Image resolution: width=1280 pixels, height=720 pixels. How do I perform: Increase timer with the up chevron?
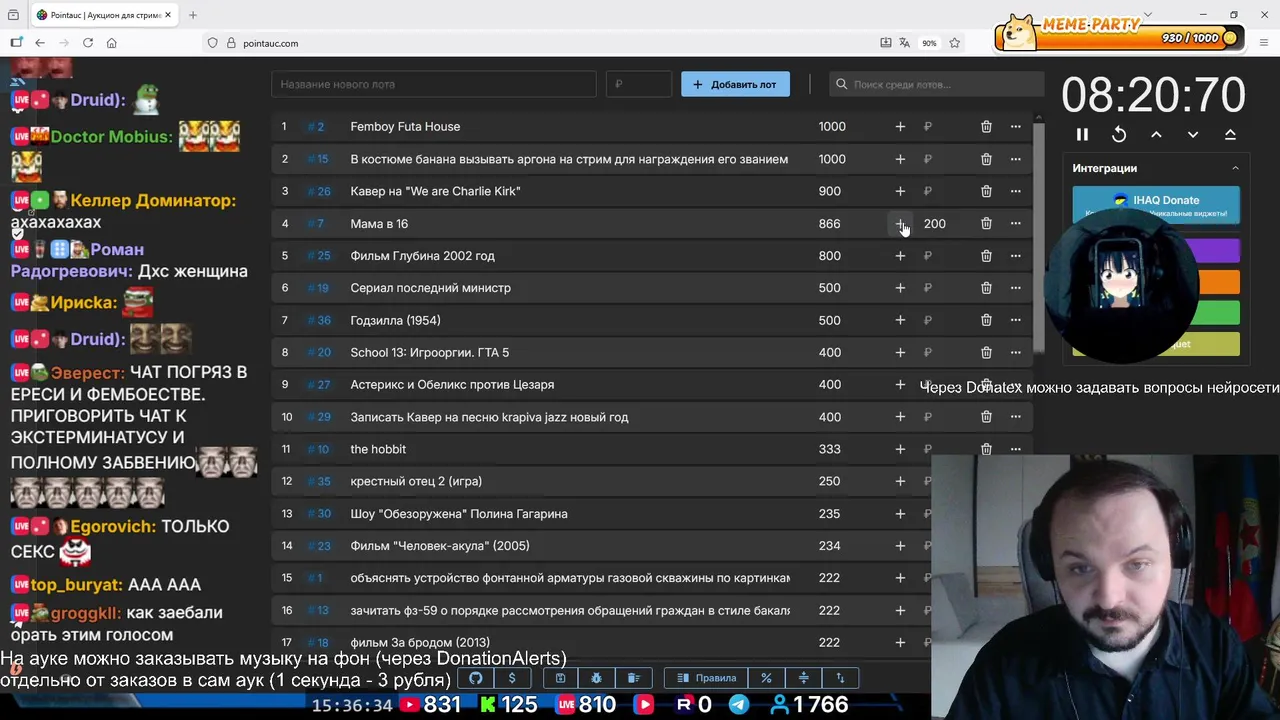1156,134
